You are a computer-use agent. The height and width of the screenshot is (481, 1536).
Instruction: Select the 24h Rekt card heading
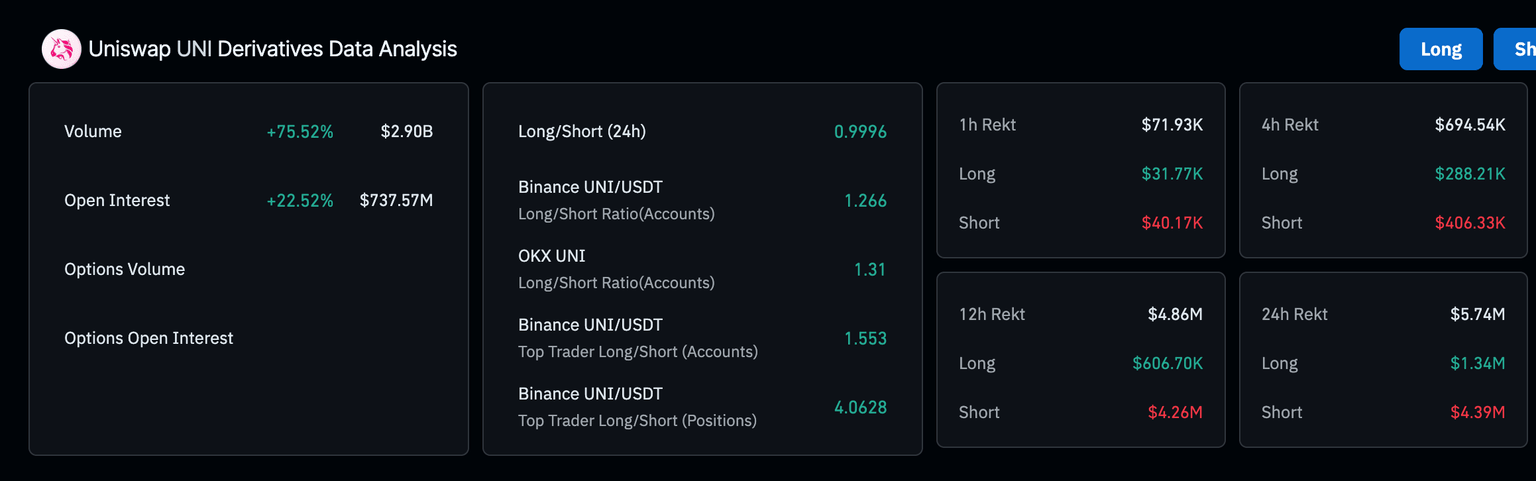pos(1295,314)
